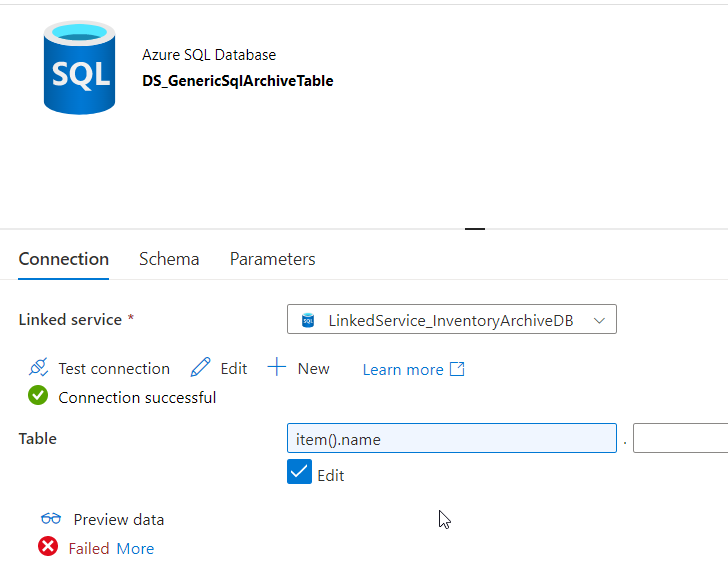The height and width of the screenshot is (588, 728).
Task: Click the Linked service field label
Action: coord(70,320)
